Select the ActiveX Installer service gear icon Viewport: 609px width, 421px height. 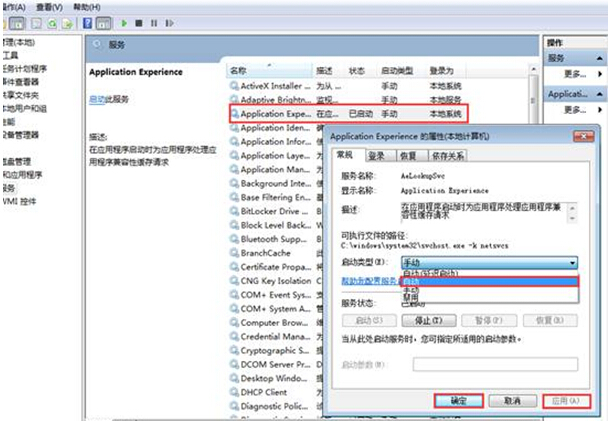point(234,86)
